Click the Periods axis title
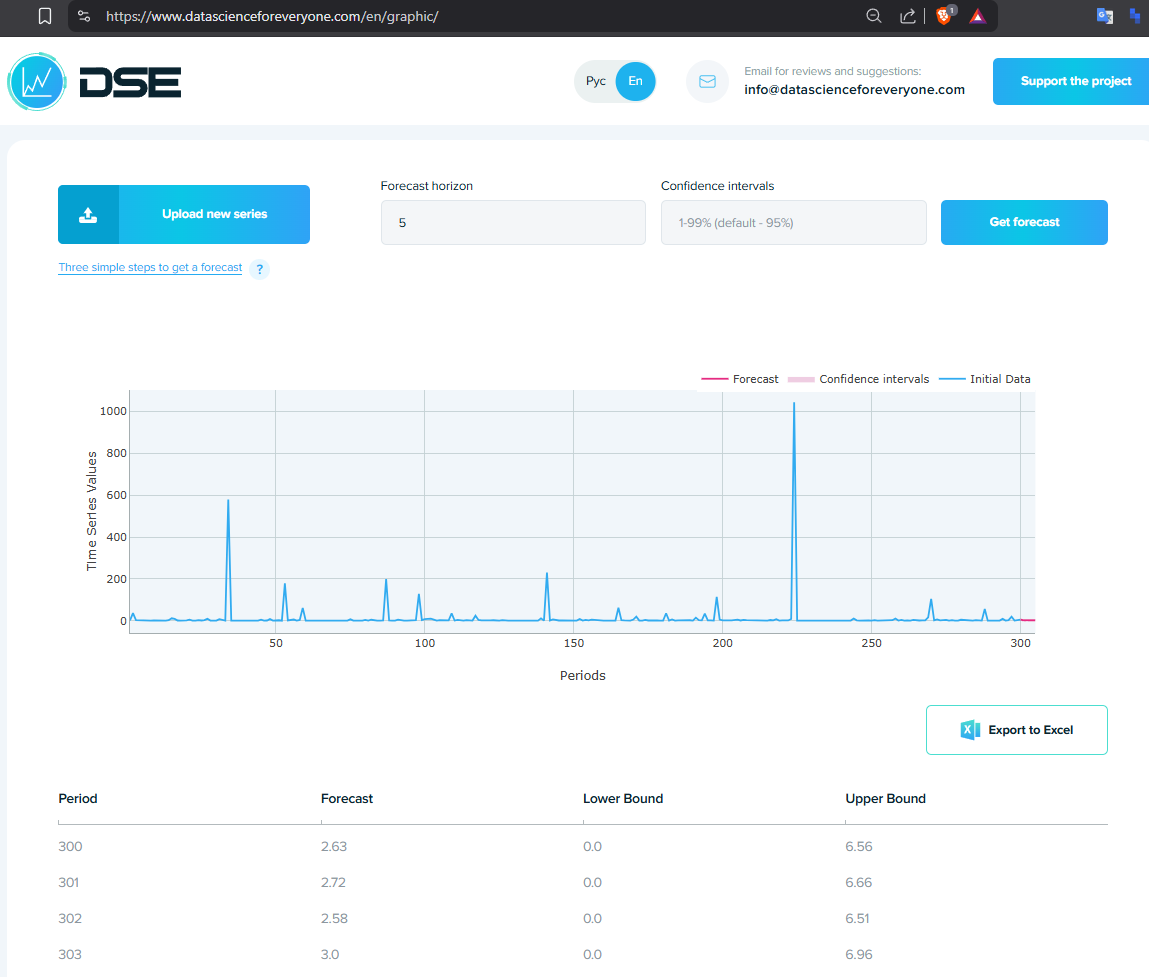 [x=583, y=675]
